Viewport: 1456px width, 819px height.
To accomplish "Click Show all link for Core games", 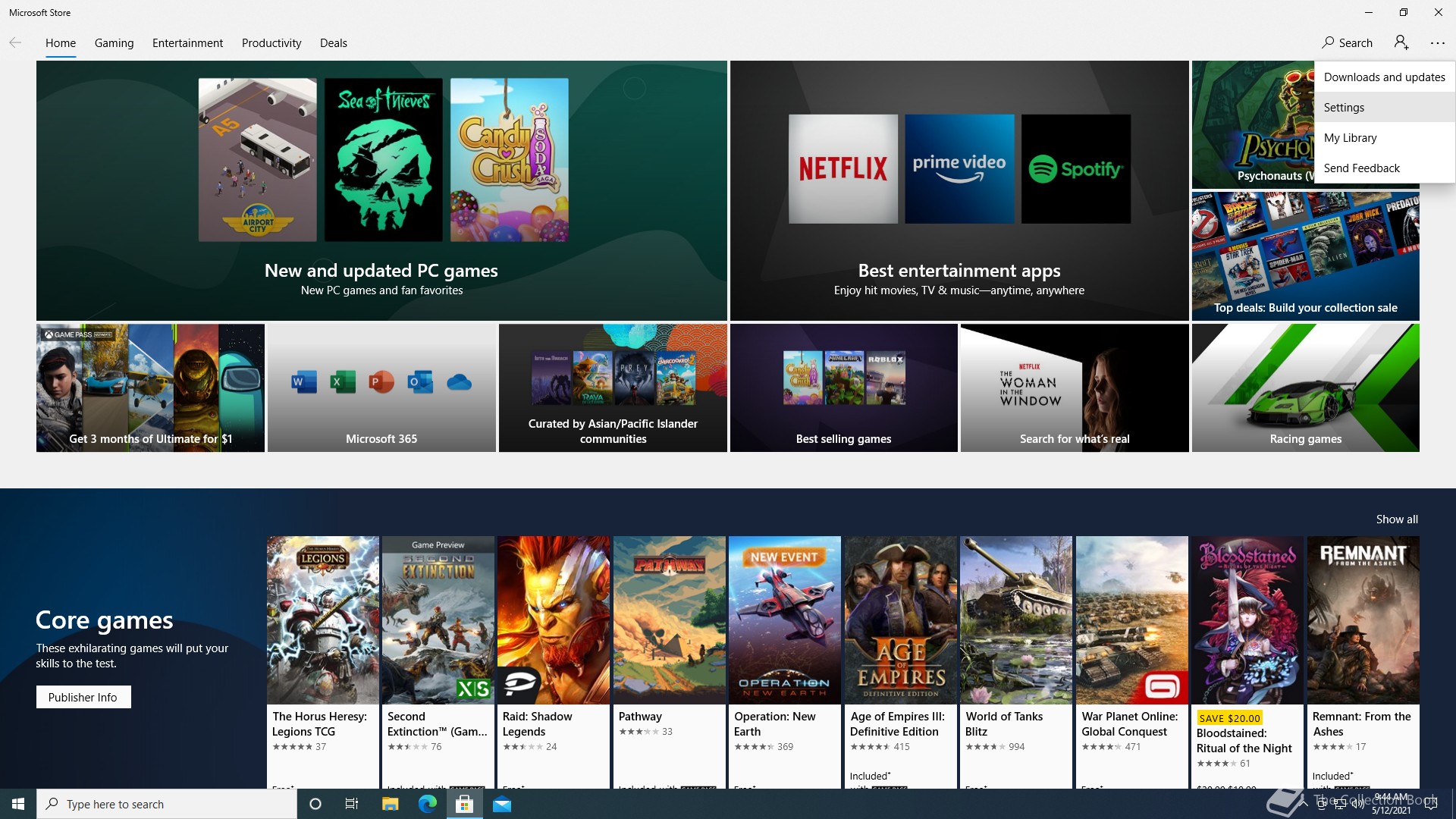I will click(1396, 519).
